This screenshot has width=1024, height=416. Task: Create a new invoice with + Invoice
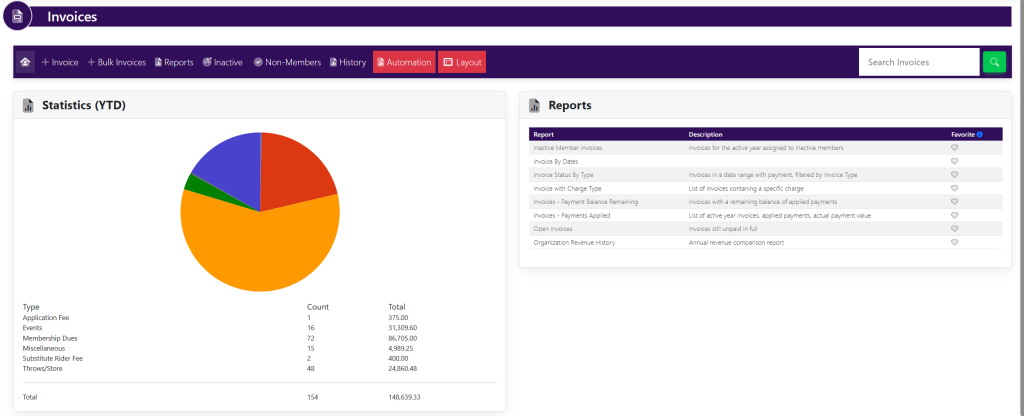click(x=60, y=62)
